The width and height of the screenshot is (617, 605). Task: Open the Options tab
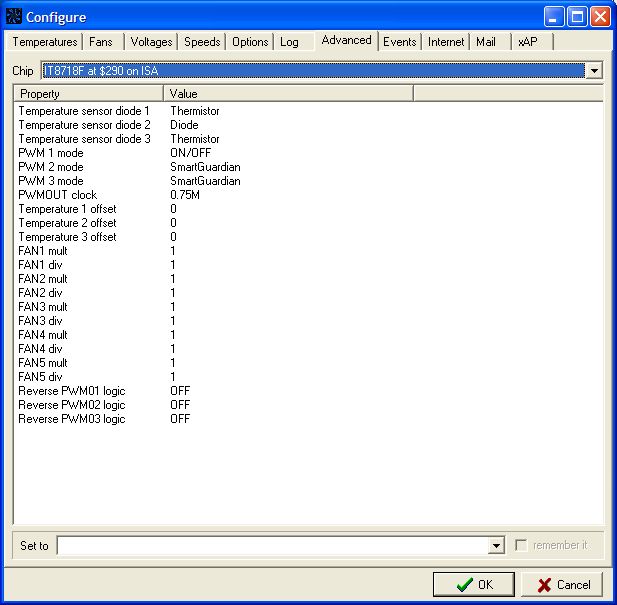pos(250,42)
